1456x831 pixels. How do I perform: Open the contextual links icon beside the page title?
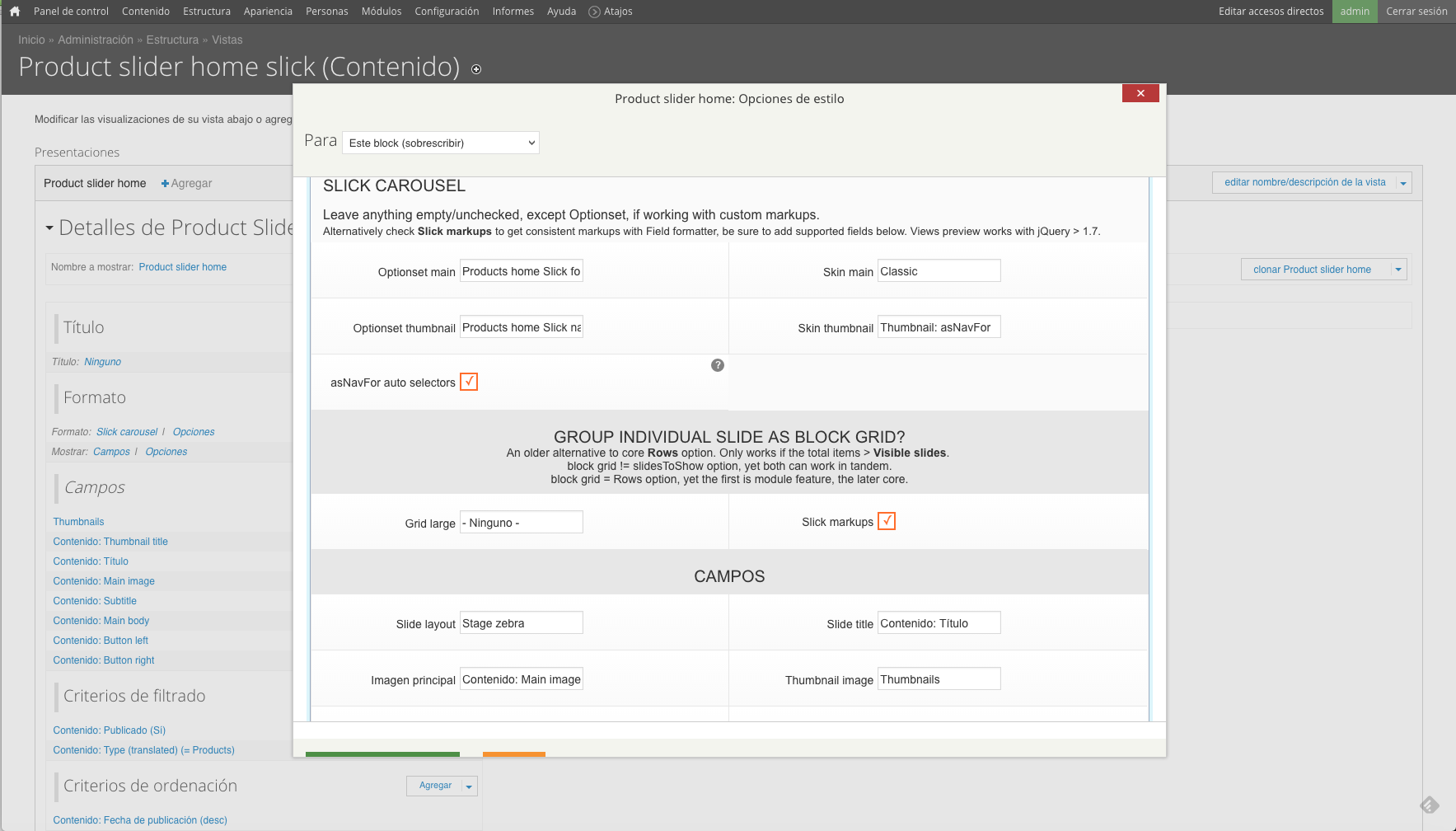pos(476,70)
